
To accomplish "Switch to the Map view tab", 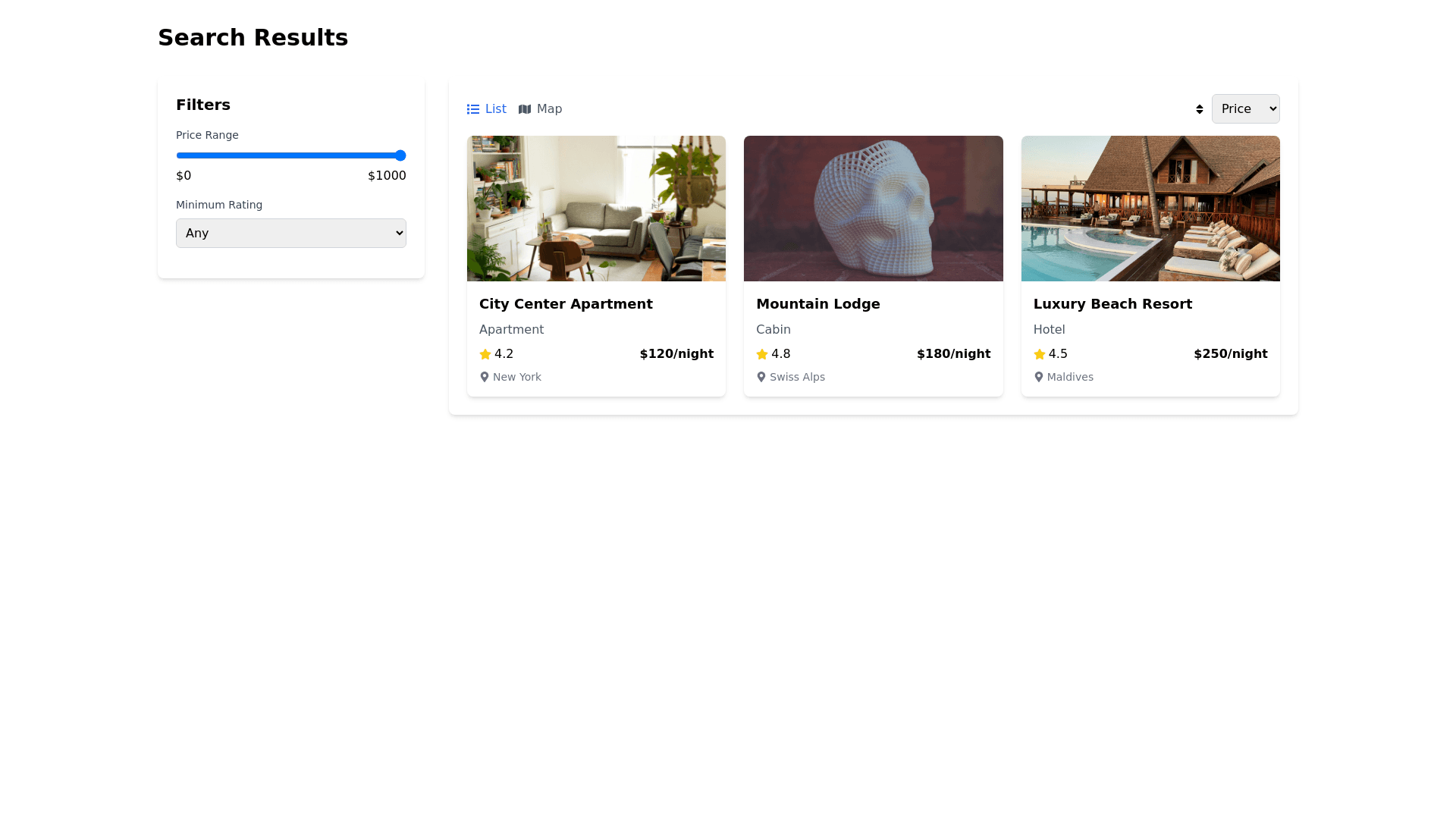I will click(541, 109).
